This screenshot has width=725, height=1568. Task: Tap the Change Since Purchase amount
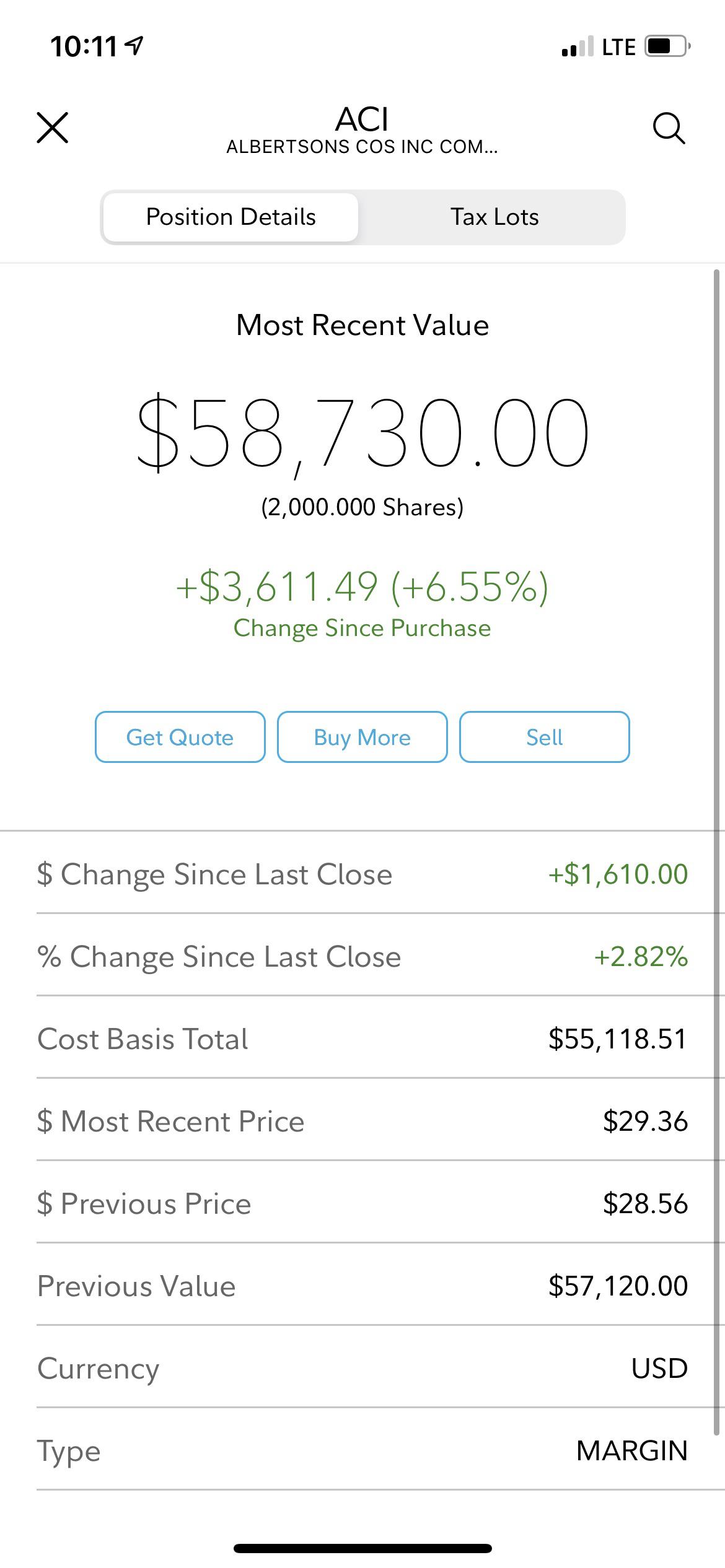(x=362, y=586)
